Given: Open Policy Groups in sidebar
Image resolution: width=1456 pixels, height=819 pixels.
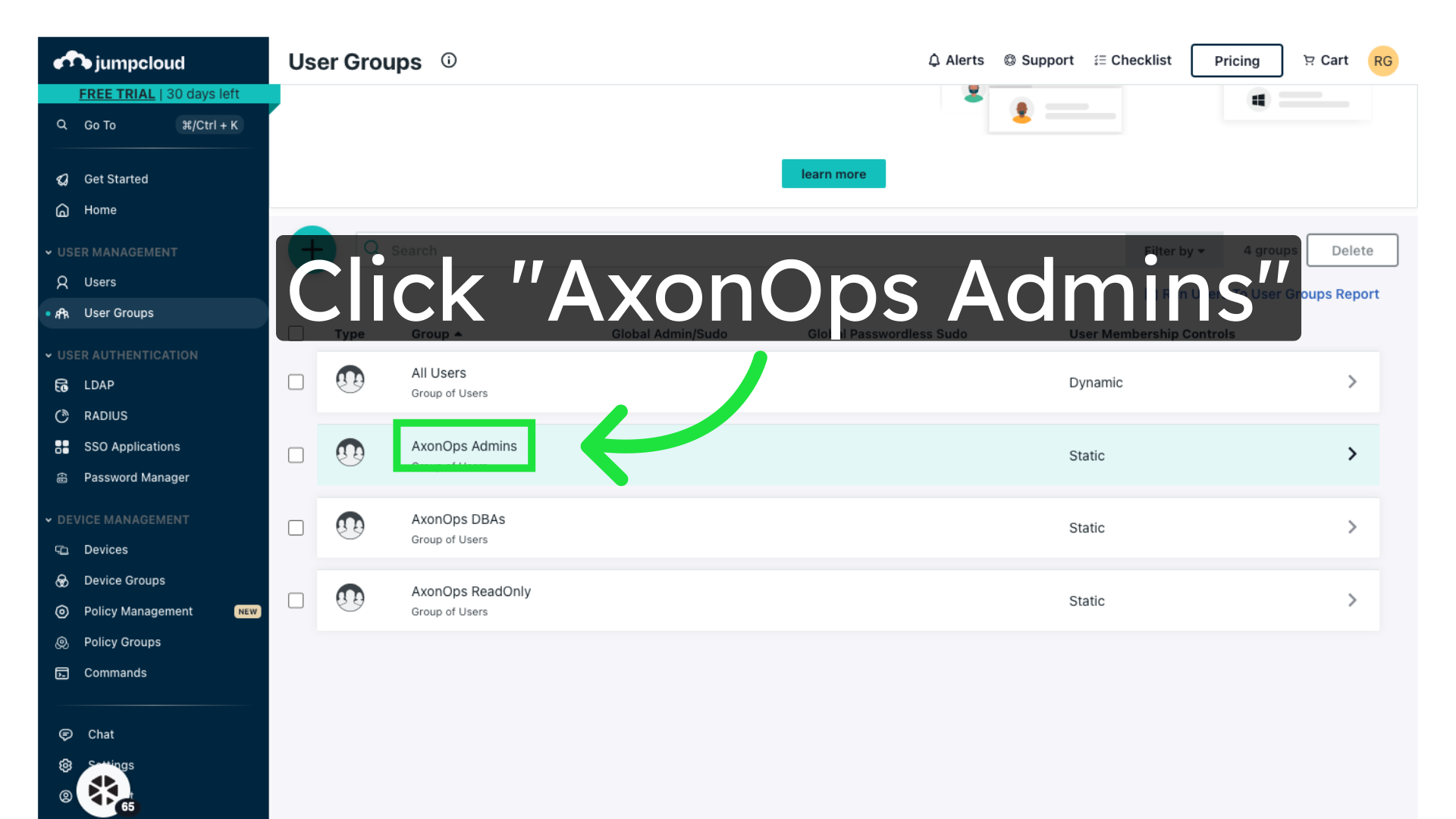Looking at the screenshot, I should coord(122,642).
